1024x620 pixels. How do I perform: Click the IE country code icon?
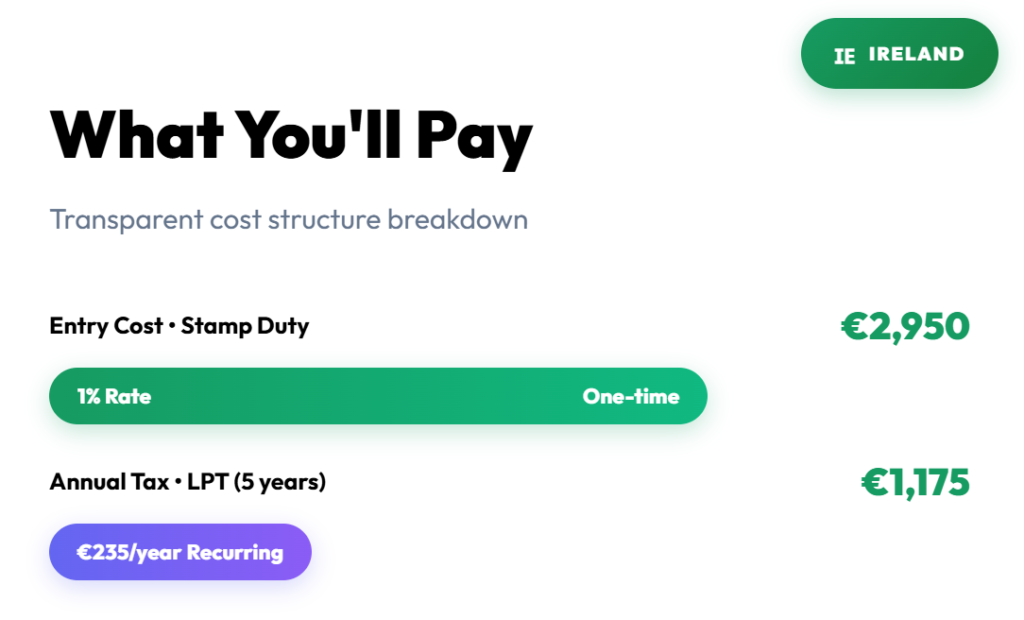pos(845,55)
